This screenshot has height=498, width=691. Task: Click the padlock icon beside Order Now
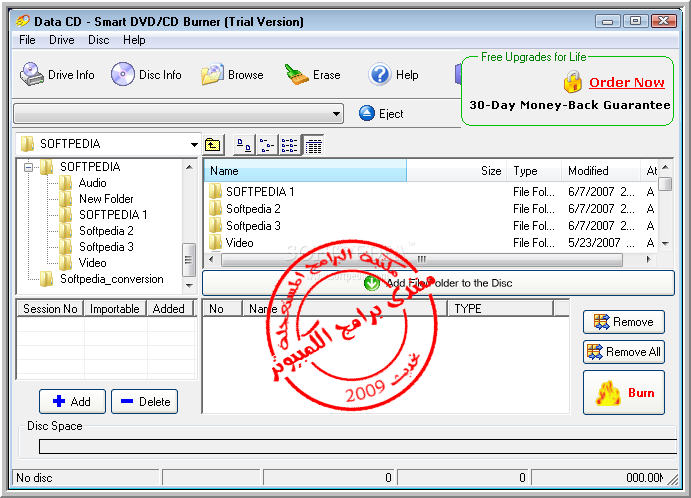pyautogui.click(x=572, y=82)
